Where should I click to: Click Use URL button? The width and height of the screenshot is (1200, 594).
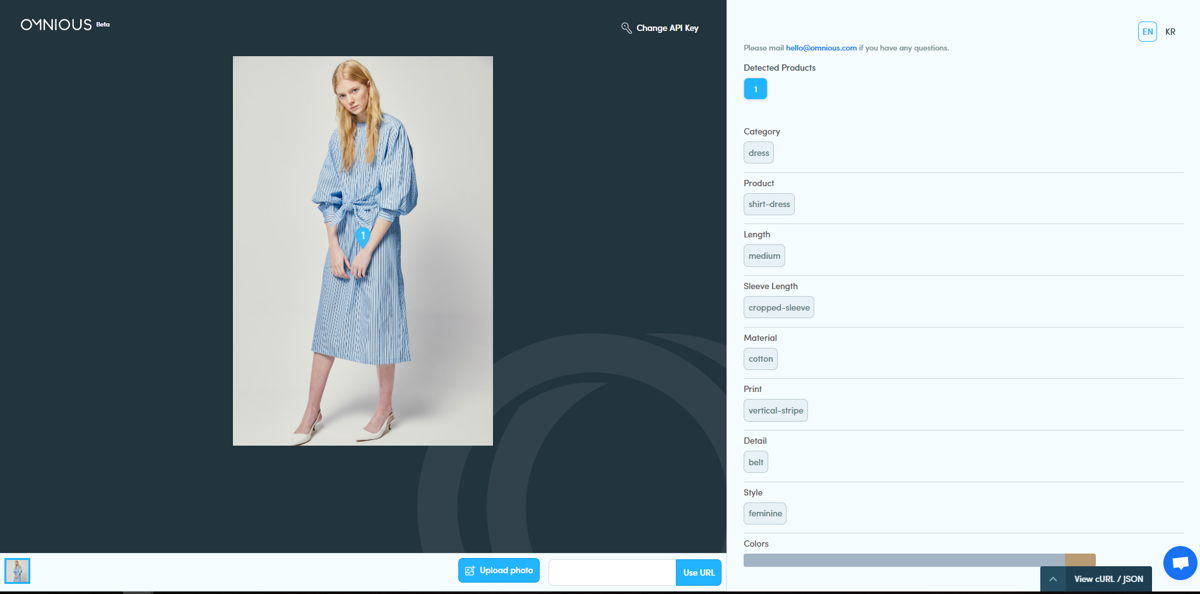click(699, 572)
